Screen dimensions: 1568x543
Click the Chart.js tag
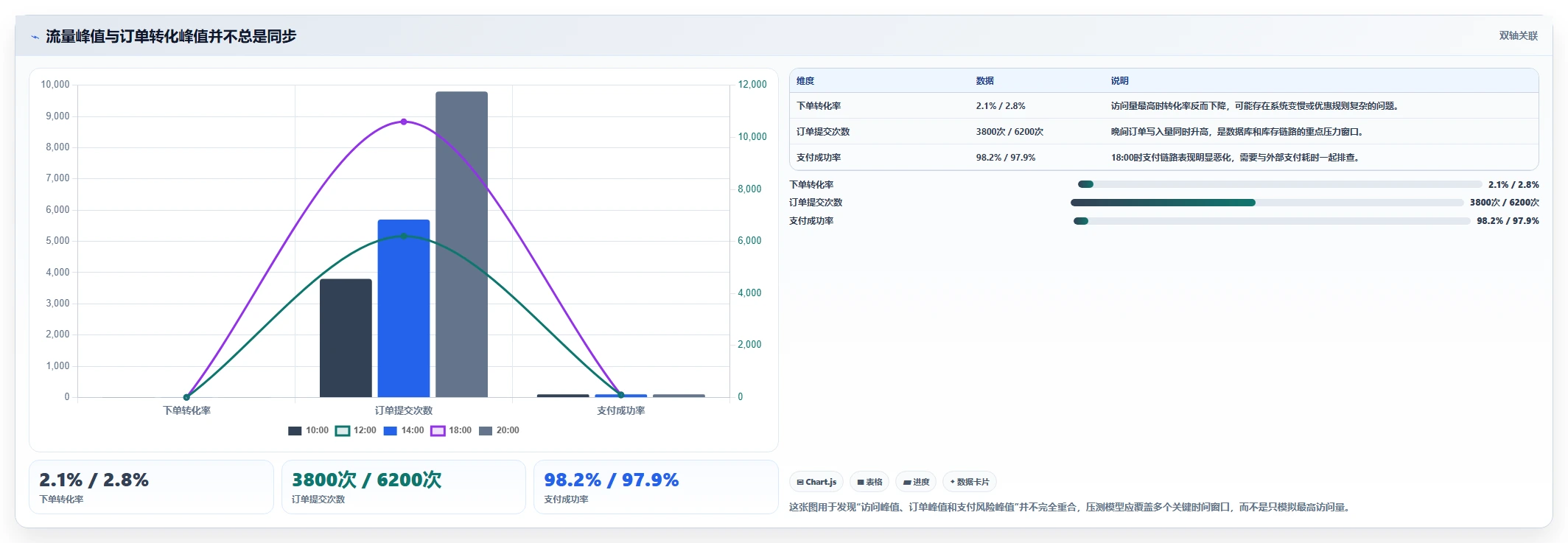[x=816, y=482]
